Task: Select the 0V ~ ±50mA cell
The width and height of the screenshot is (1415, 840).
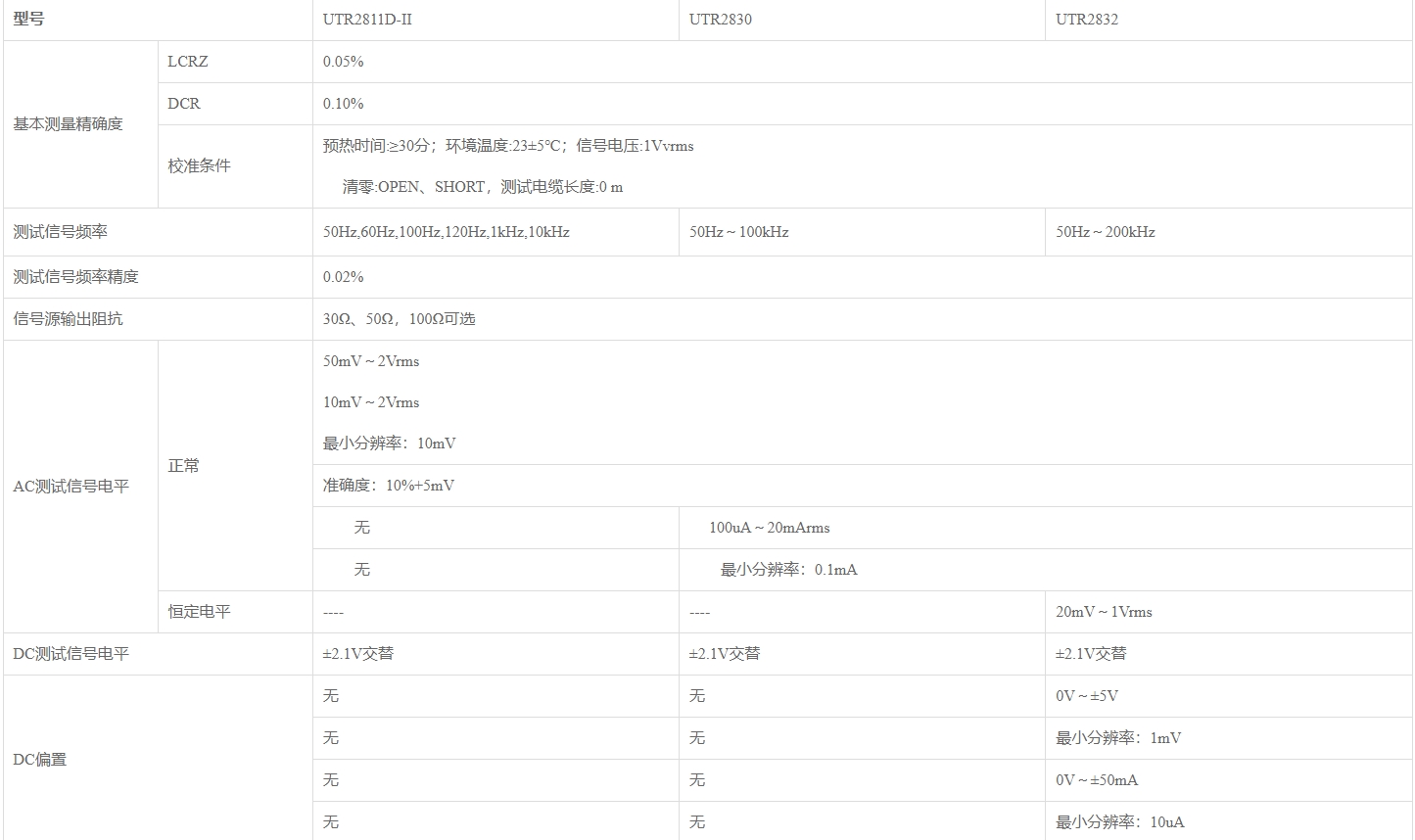Action: 1228,780
